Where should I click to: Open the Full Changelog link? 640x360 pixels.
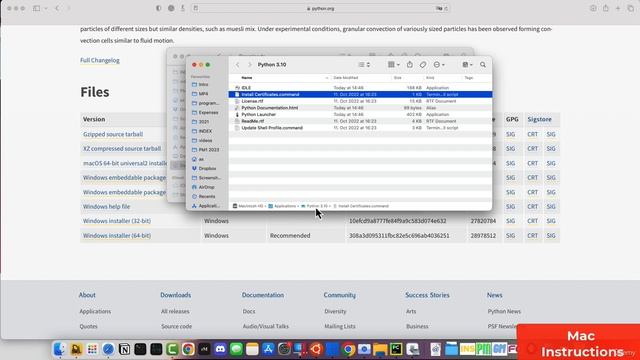[x=100, y=60]
